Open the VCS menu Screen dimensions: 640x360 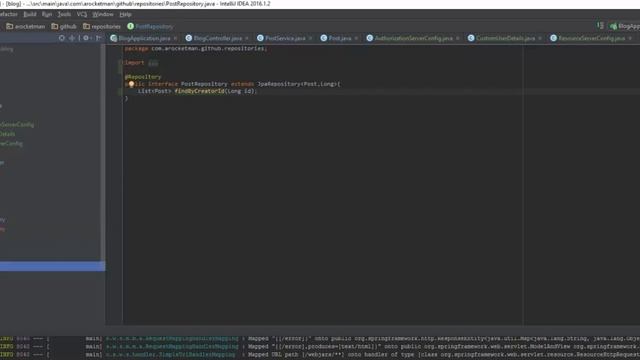[82, 14]
